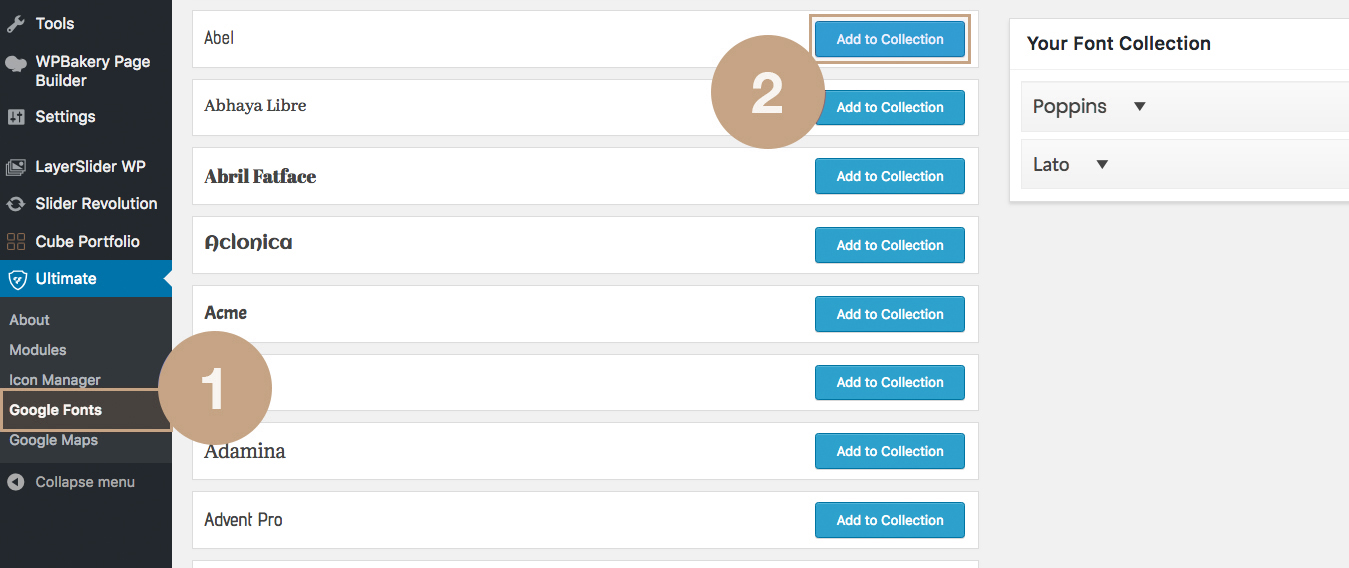Expand the Poppins font options arrow
The width and height of the screenshot is (1349, 568).
tap(1139, 107)
